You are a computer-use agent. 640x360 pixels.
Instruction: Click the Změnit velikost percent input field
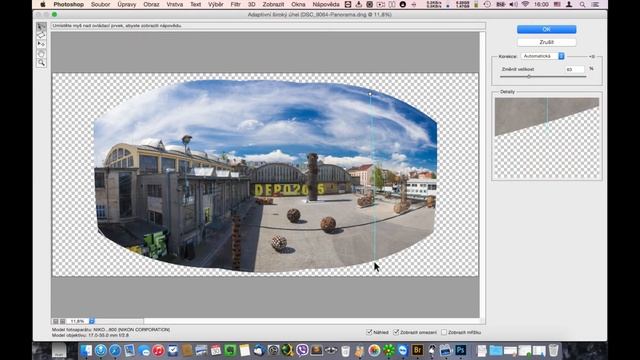tap(575, 69)
